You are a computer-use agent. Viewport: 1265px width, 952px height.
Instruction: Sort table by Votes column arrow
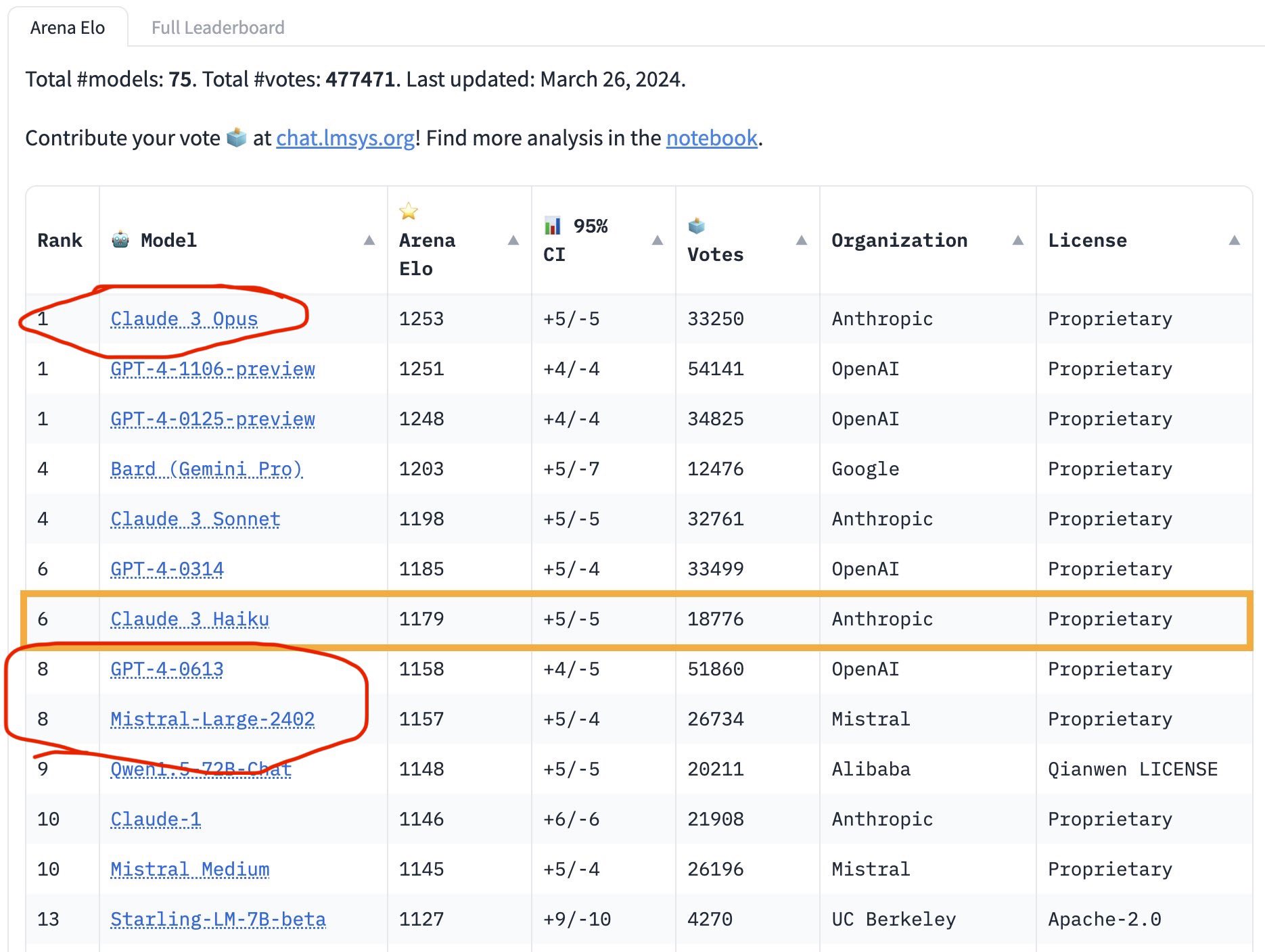tap(802, 241)
